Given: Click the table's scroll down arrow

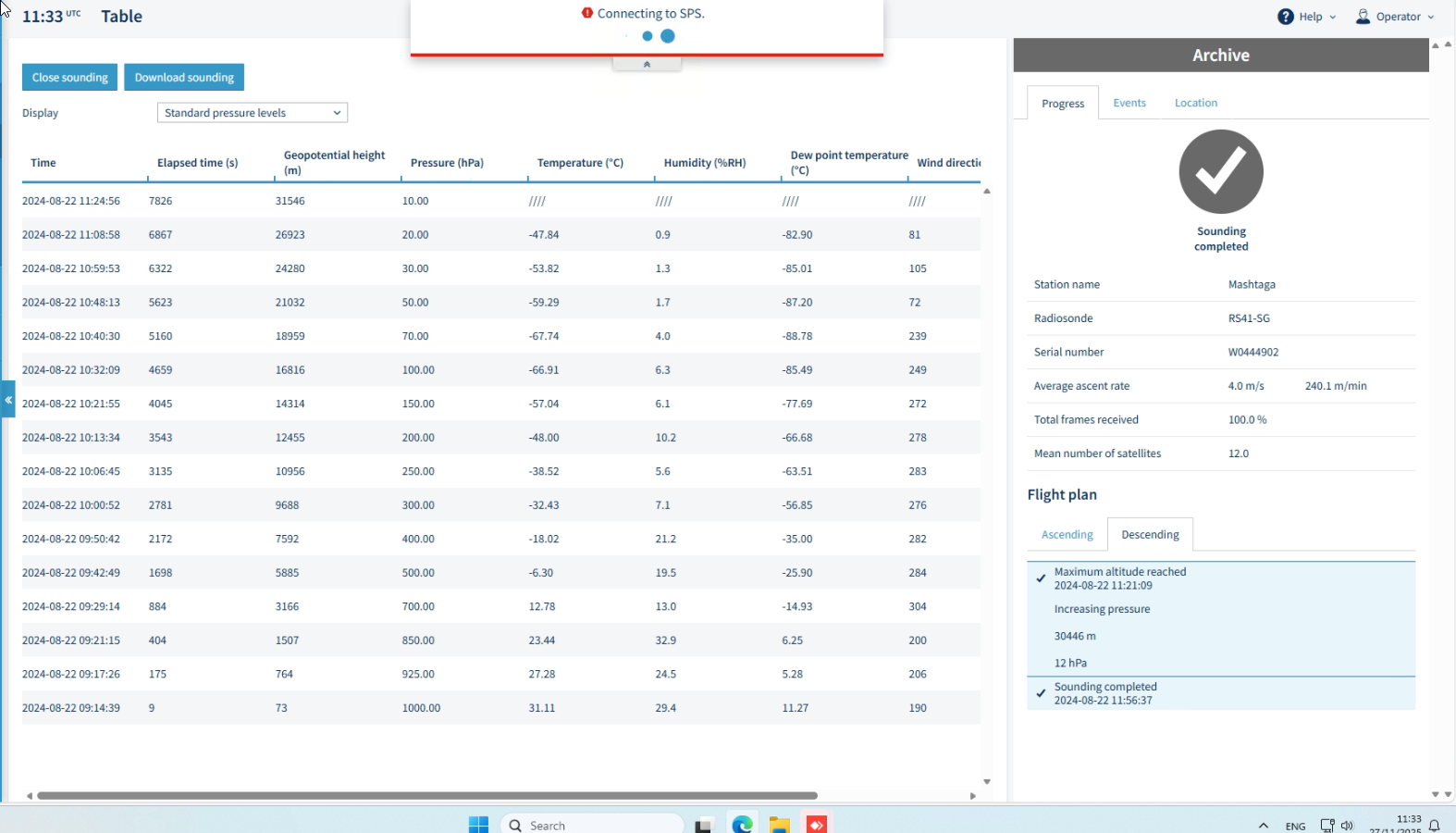Looking at the screenshot, I should point(987,782).
